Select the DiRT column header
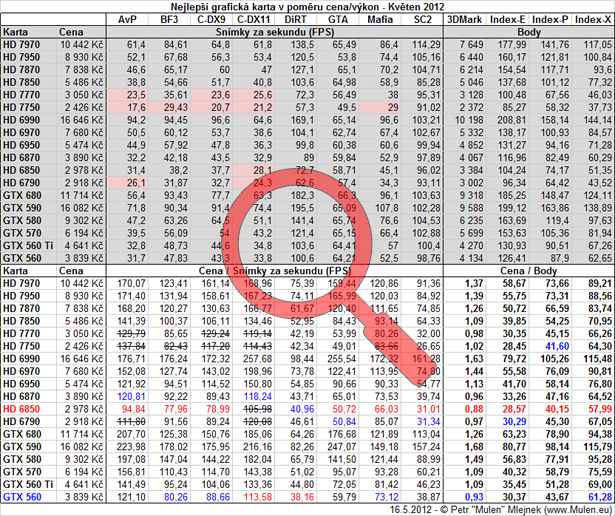615x516 pixels. (295, 20)
